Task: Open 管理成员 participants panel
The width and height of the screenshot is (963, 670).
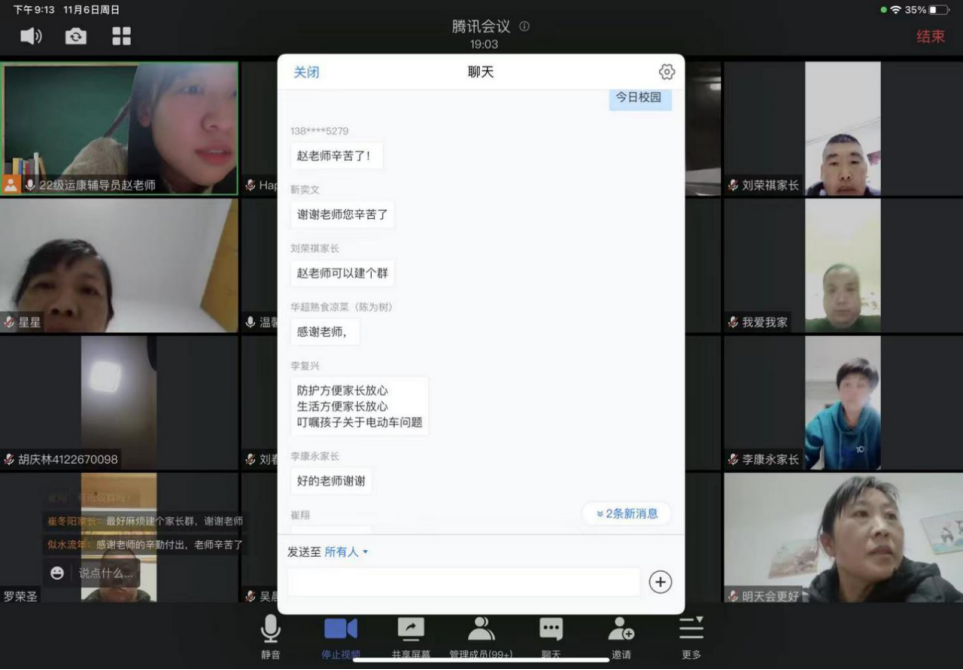Action: [x=481, y=635]
